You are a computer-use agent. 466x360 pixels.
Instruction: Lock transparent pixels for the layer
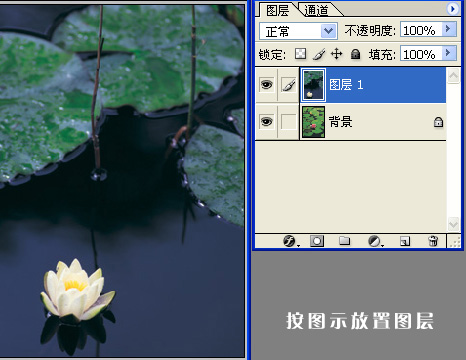click(x=300, y=54)
